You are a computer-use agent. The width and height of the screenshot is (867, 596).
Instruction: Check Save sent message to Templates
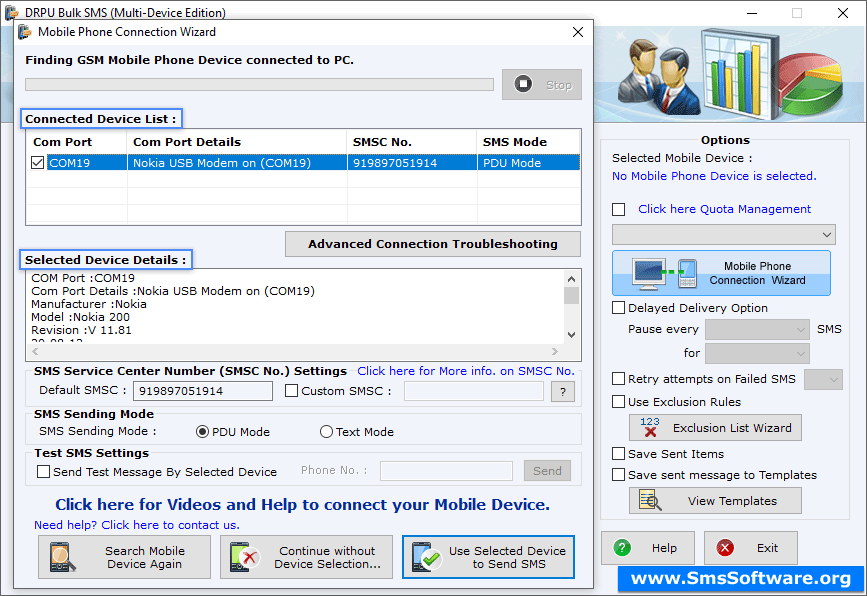(619, 475)
